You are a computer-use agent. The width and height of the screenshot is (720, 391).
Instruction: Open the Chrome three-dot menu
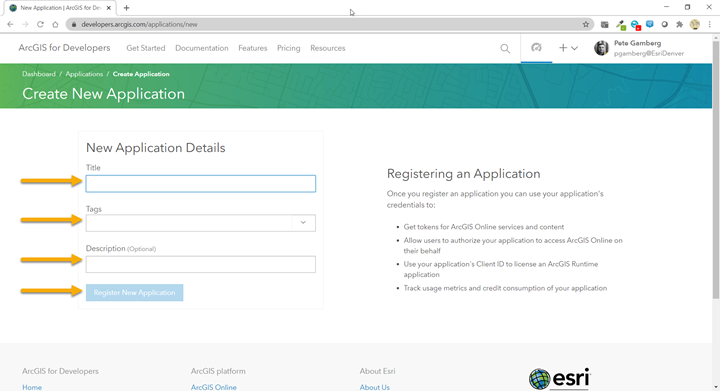(709, 24)
